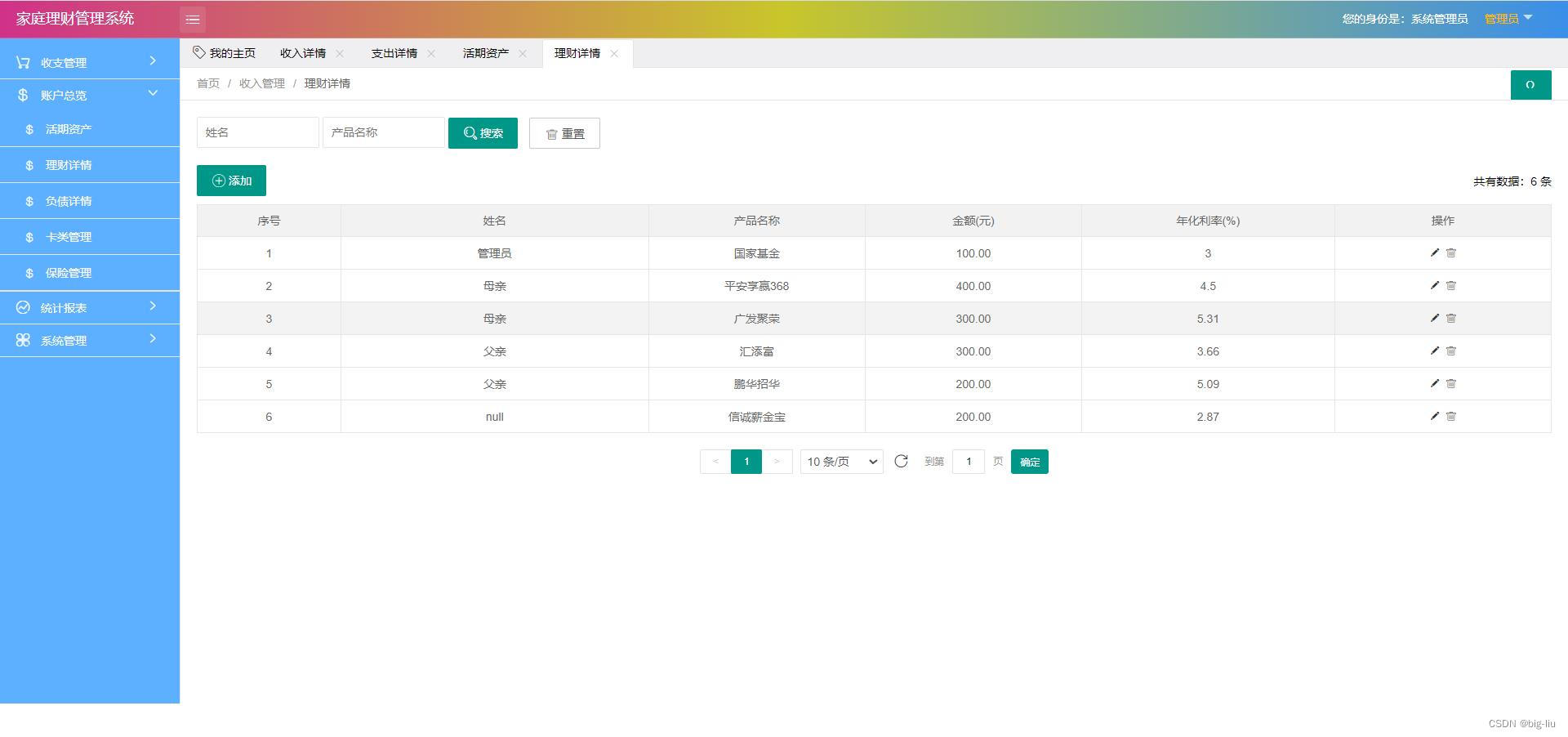Screen dimensions: 1568x737
Task: Click the refresh button beside the breadcrumb
Action: [x=1530, y=85]
